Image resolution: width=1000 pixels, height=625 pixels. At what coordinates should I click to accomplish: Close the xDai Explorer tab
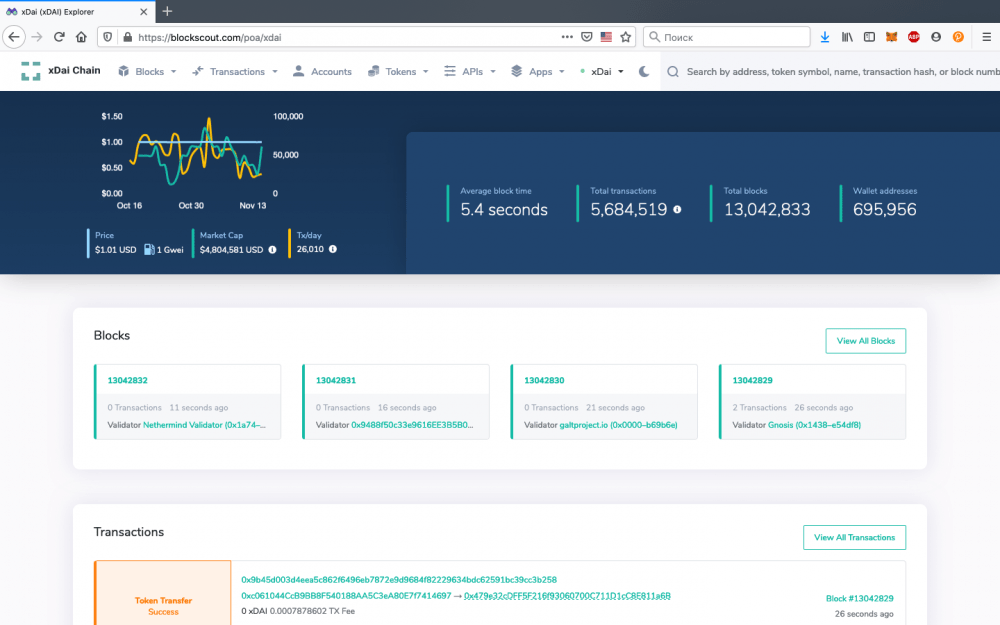point(143,11)
